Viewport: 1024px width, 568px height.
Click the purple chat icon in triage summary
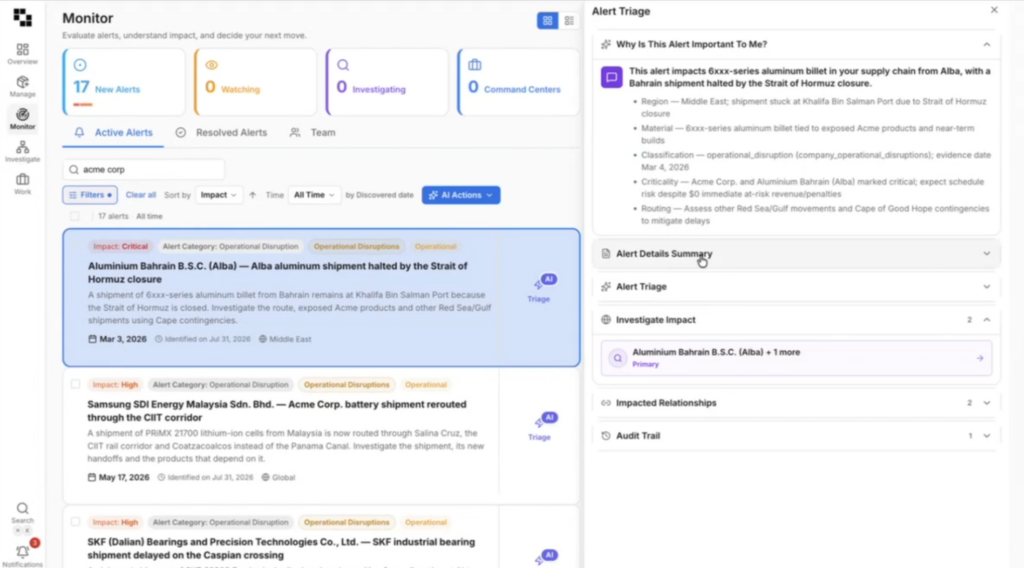pyautogui.click(x=611, y=78)
